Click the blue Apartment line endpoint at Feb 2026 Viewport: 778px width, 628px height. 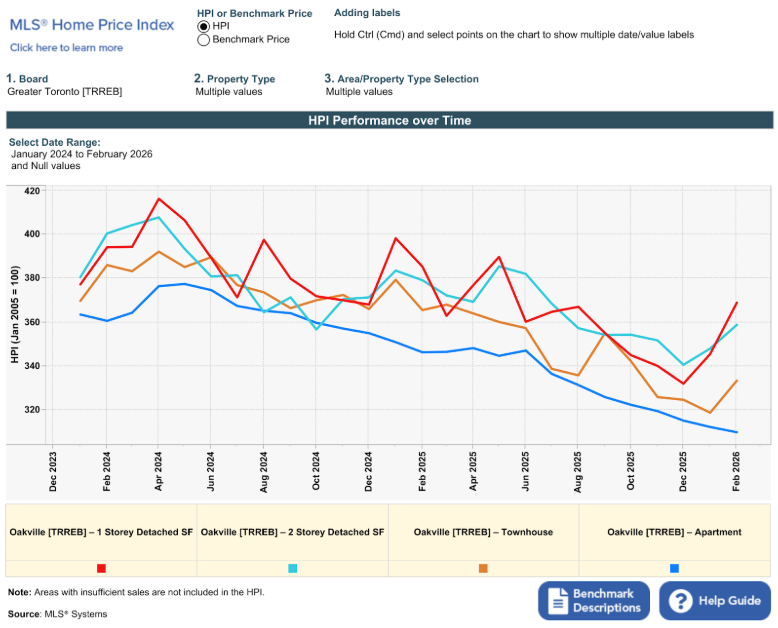737,432
